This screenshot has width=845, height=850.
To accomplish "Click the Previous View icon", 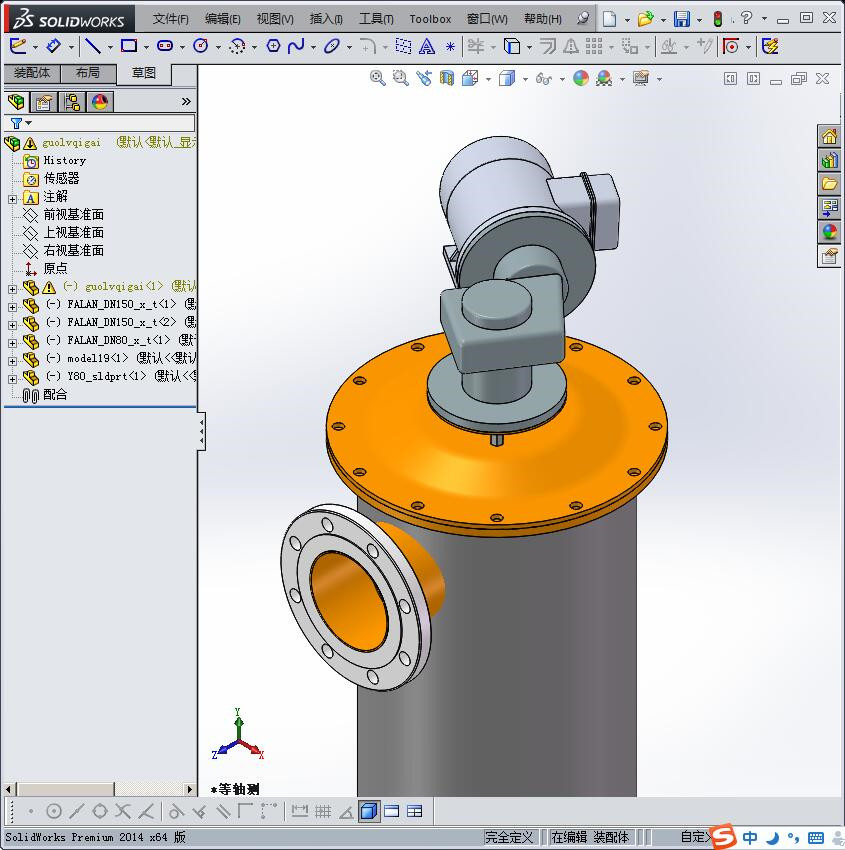I will [424, 79].
